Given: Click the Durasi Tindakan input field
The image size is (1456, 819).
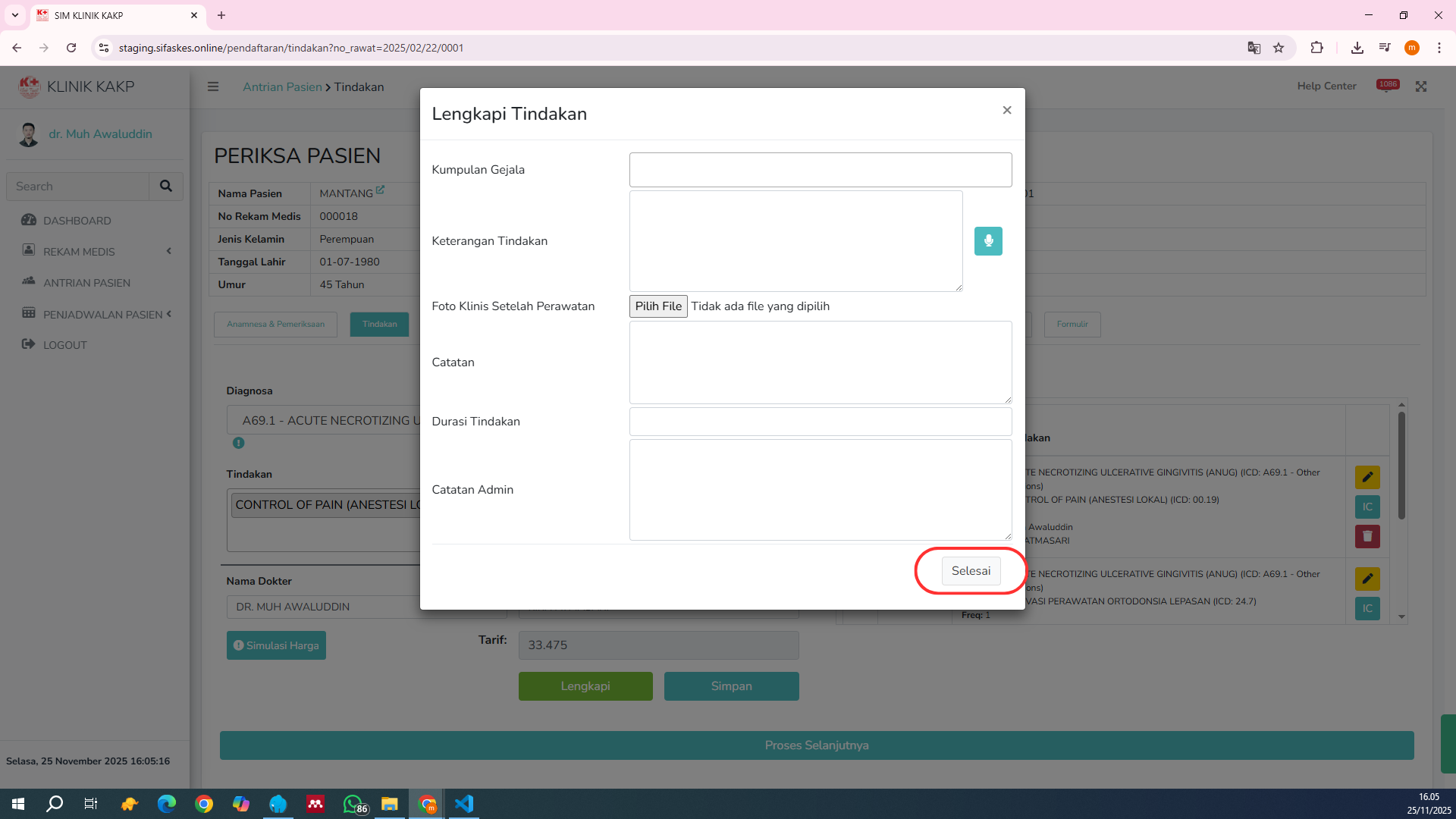Looking at the screenshot, I should [820, 422].
